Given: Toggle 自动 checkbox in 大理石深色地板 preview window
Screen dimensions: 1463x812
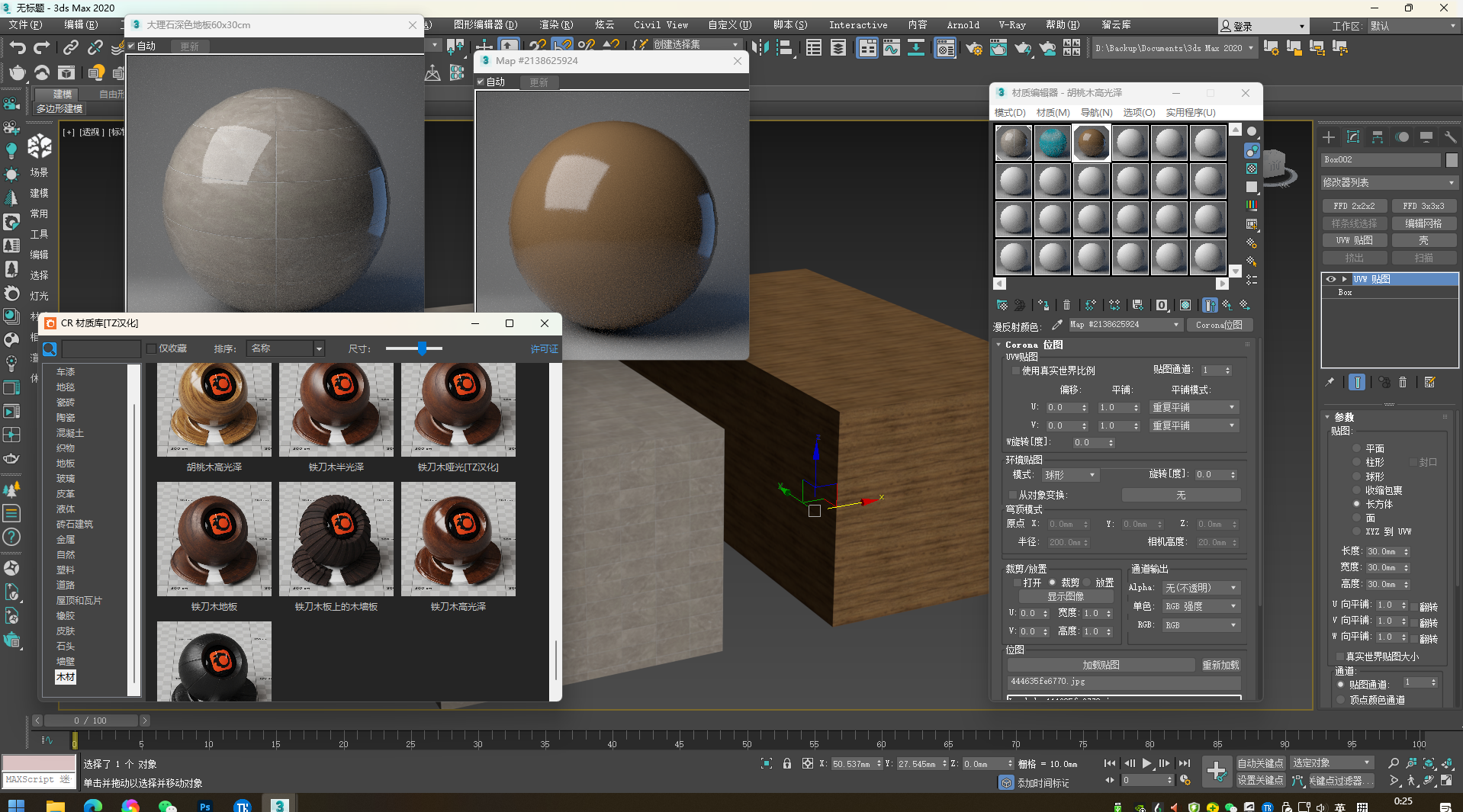Looking at the screenshot, I should pyautogui.click(x=131, y=46).
